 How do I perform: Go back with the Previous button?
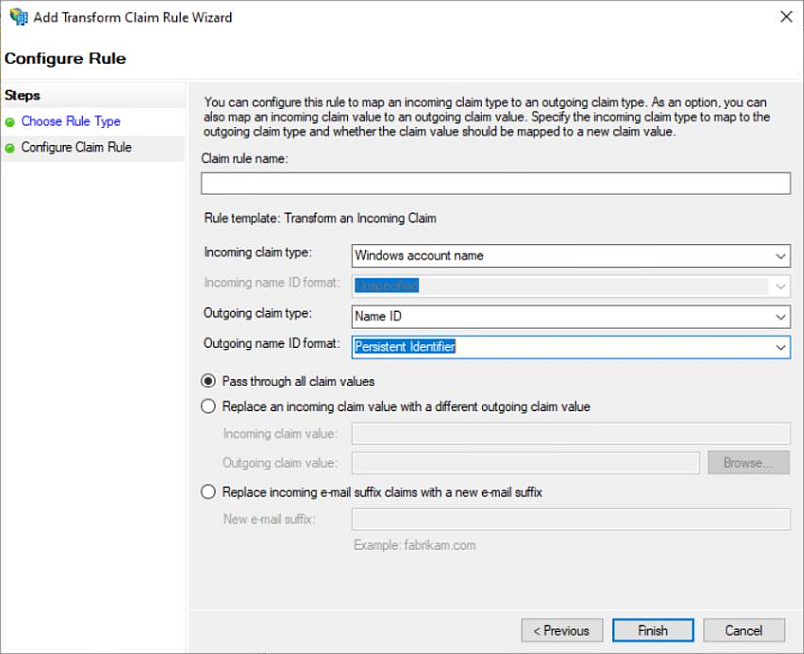pos(562,630)
